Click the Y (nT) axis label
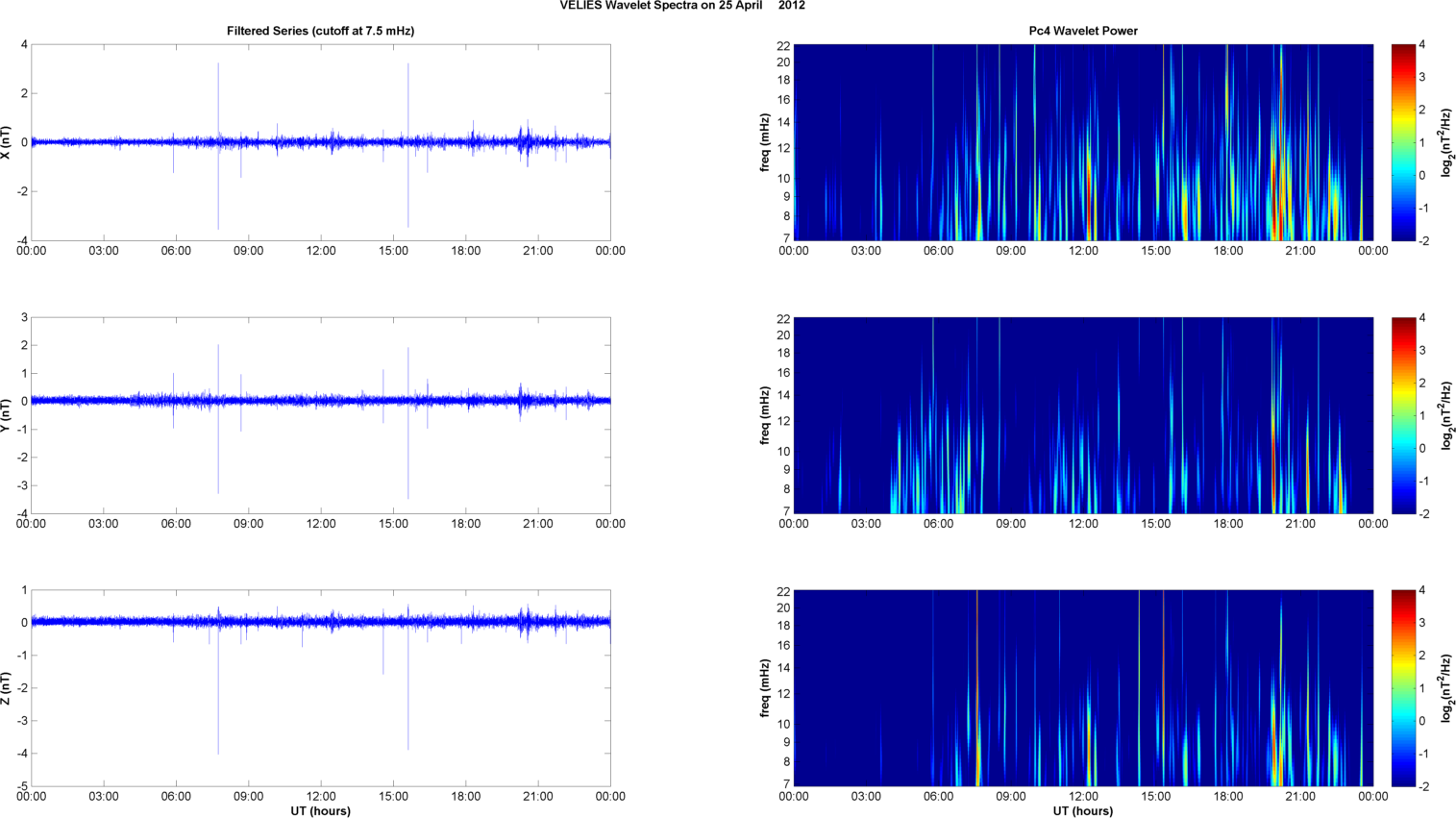1456x818 pixels. tap(7, 415)
